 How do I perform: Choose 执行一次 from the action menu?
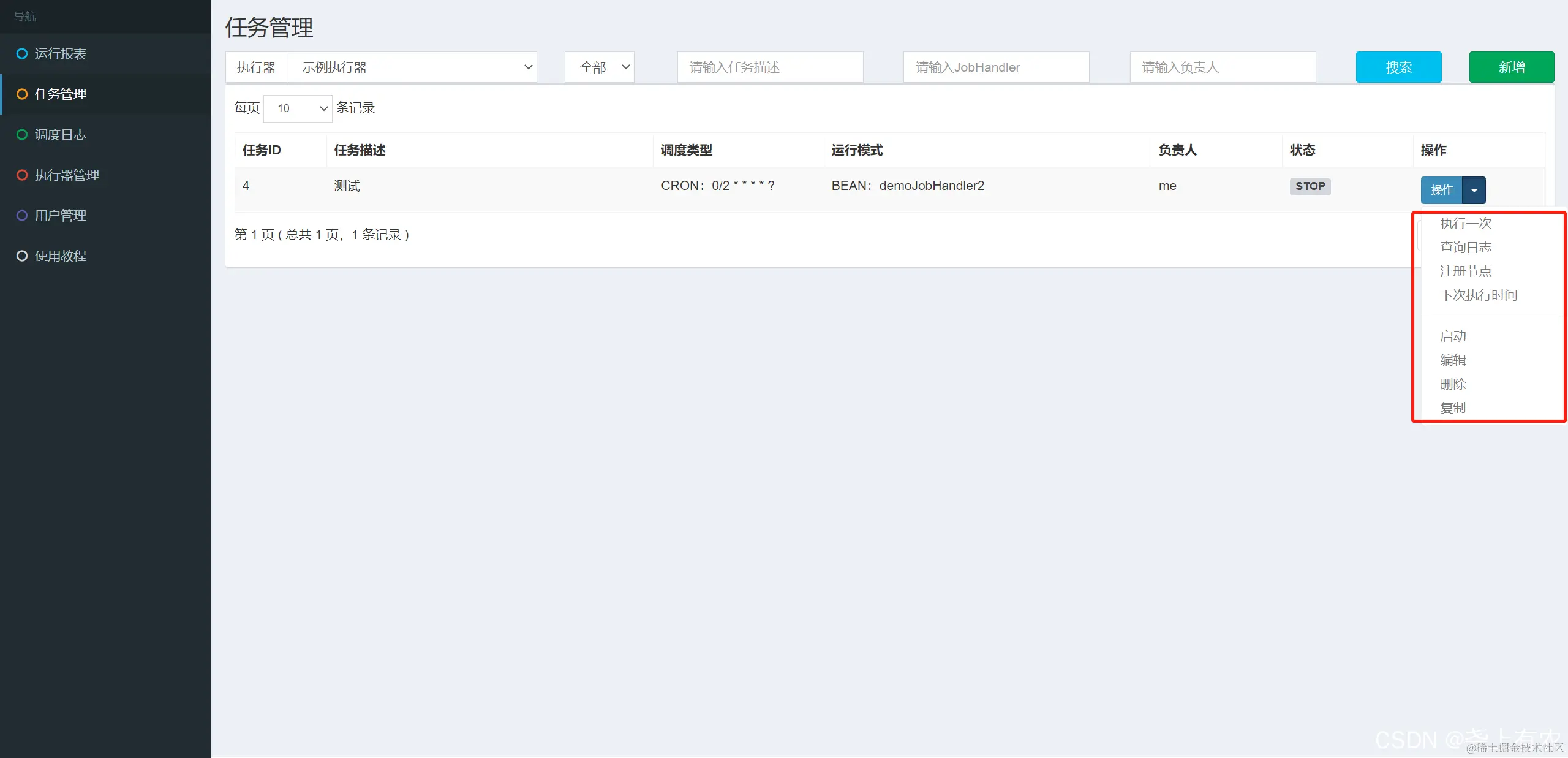pyautogui.click(x=1465, y=223)
